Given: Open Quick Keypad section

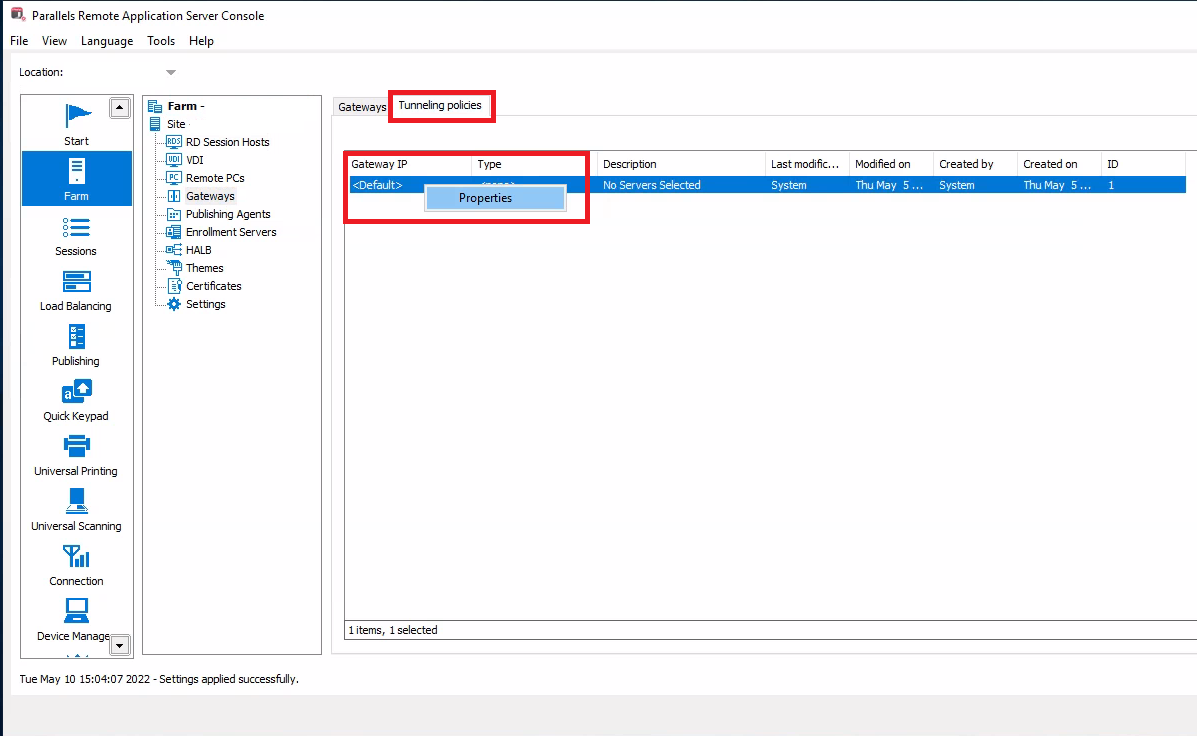Looking at the screenshot, I should click(76, 399).
